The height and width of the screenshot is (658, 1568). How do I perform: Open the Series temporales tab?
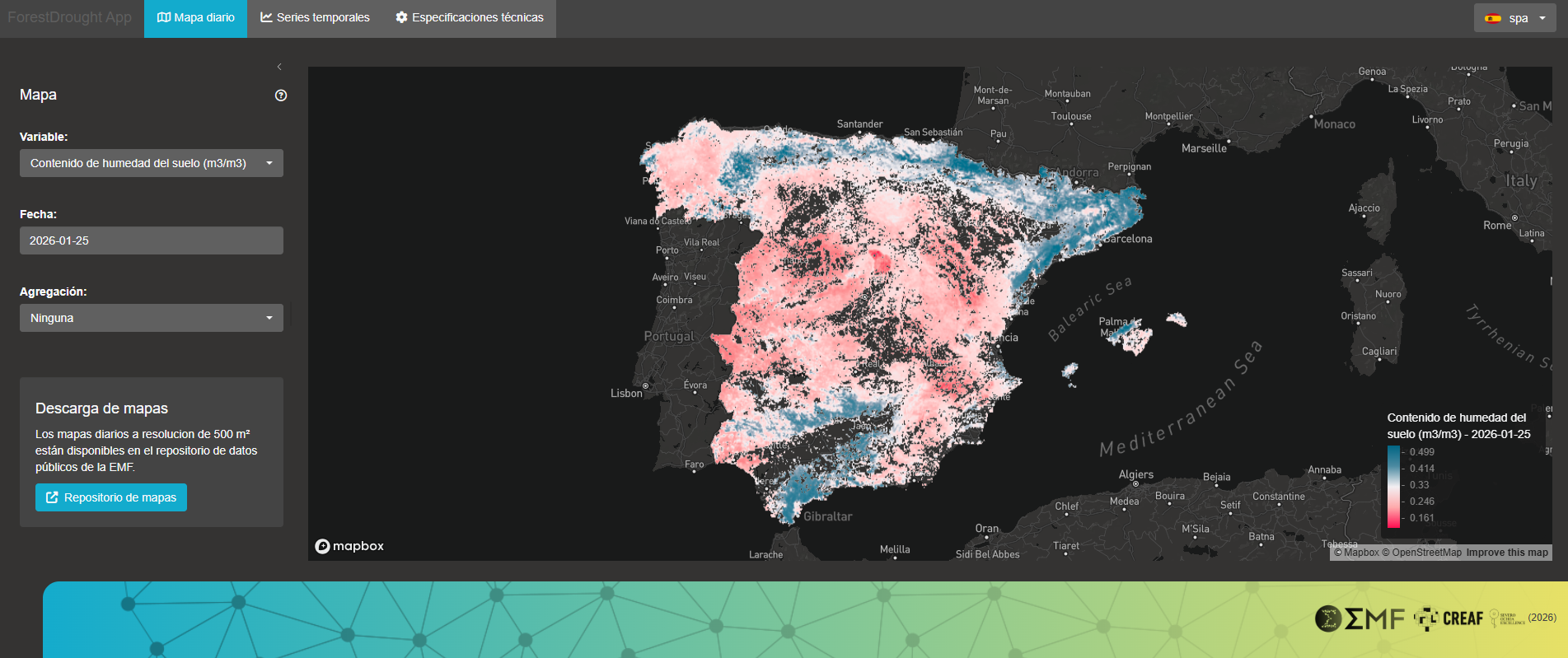pyautogui.click(x=315, y=18)
